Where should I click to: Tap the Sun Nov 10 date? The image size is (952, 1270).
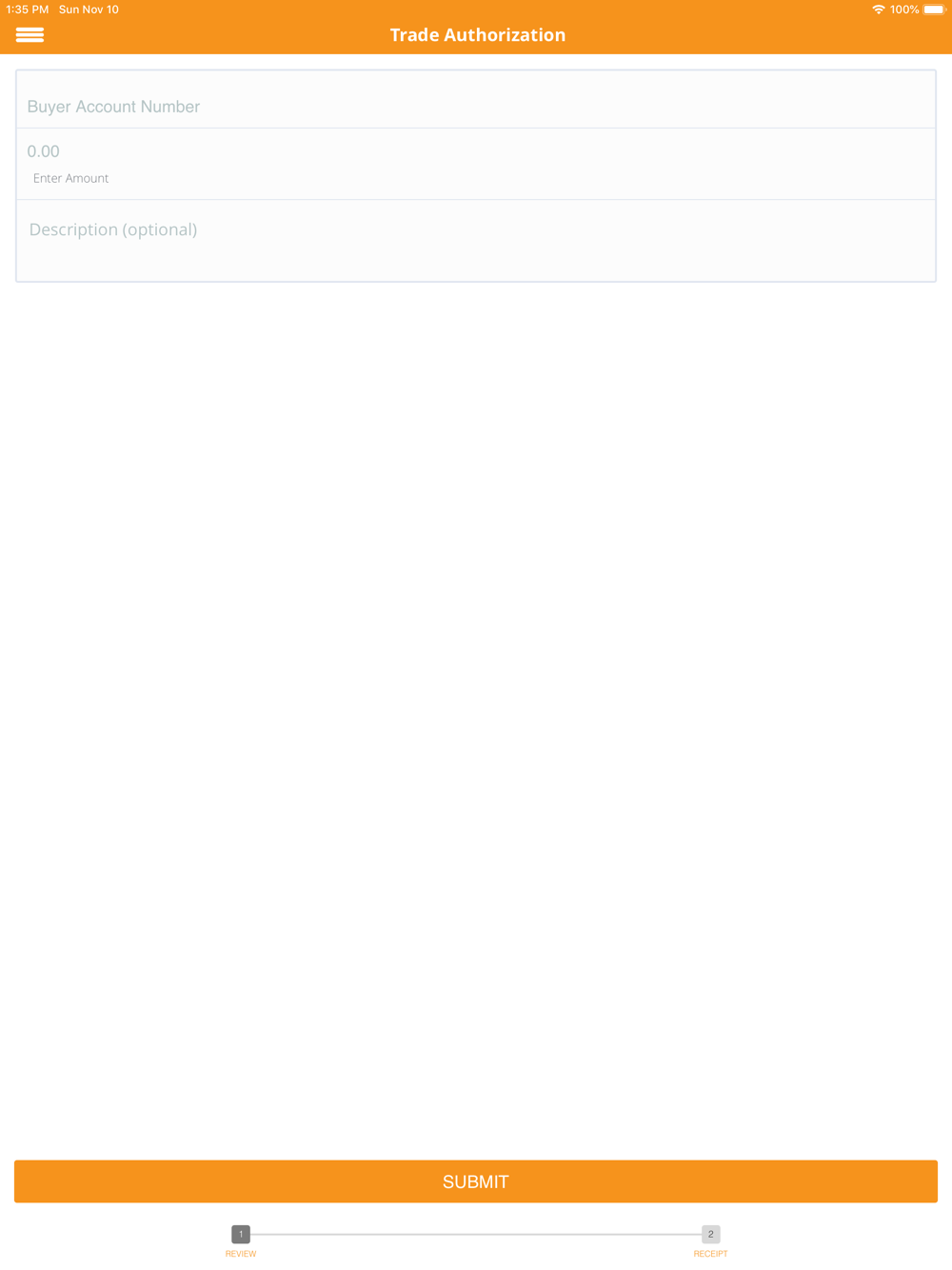click(89, 10)
